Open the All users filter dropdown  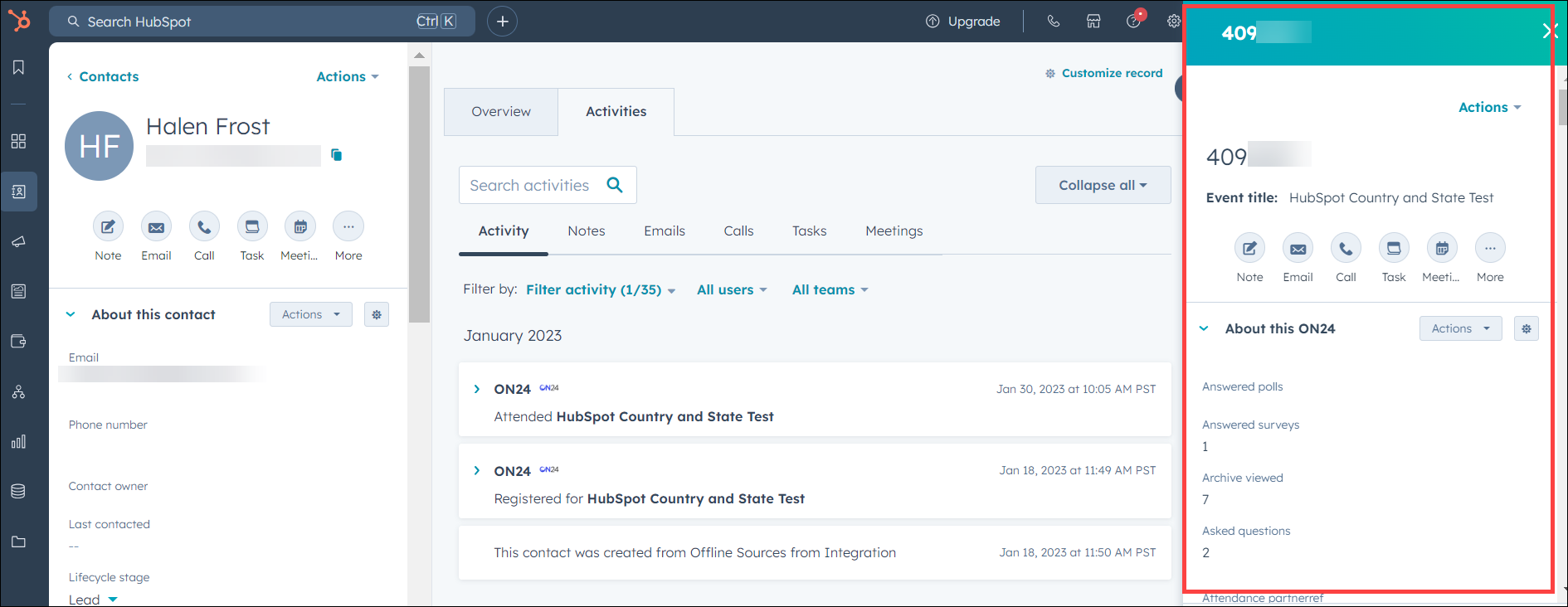point(732,289)
